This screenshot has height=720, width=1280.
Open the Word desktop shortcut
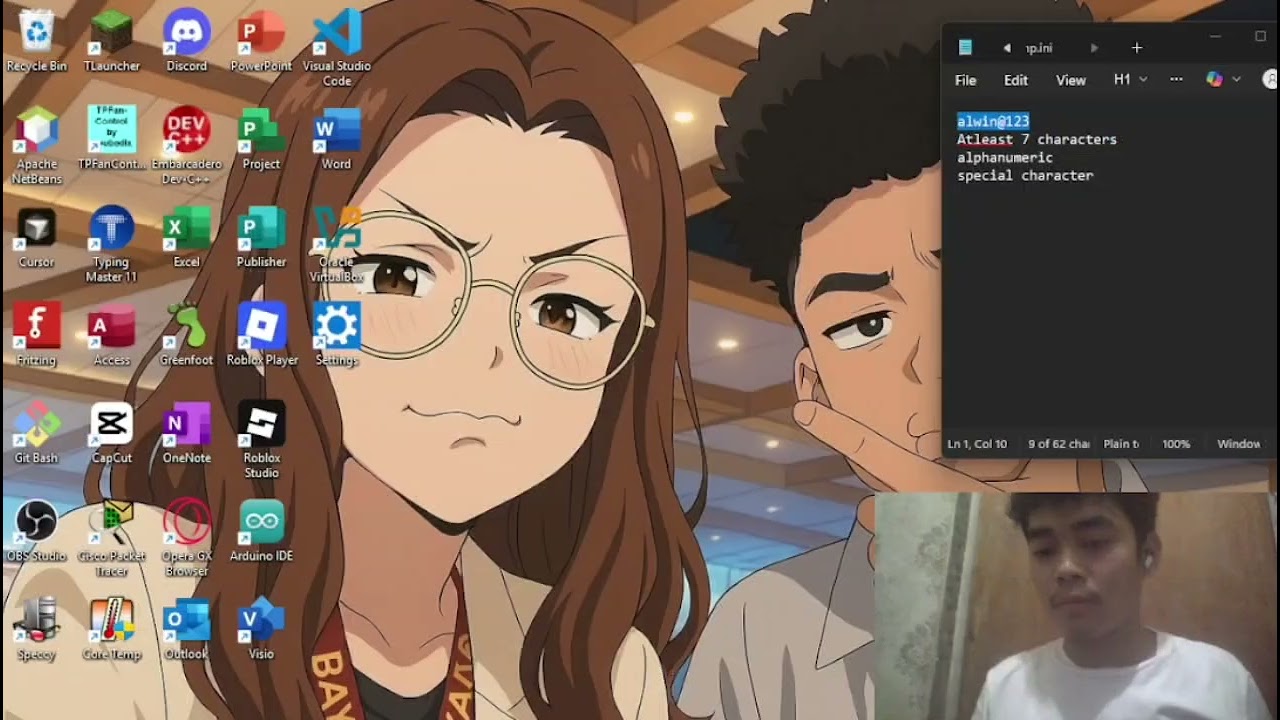pos(336,139)
